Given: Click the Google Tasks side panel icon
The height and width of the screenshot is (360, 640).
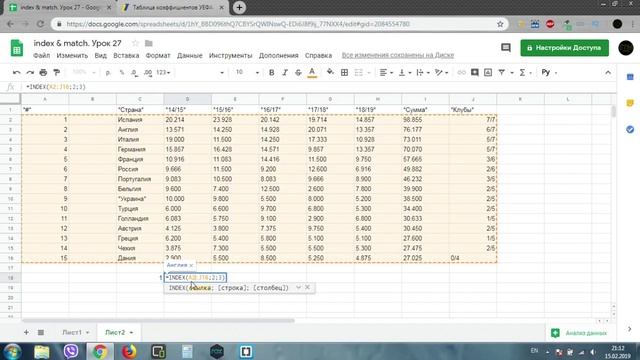Looking at the screenshot, I should tap(630, 129).
